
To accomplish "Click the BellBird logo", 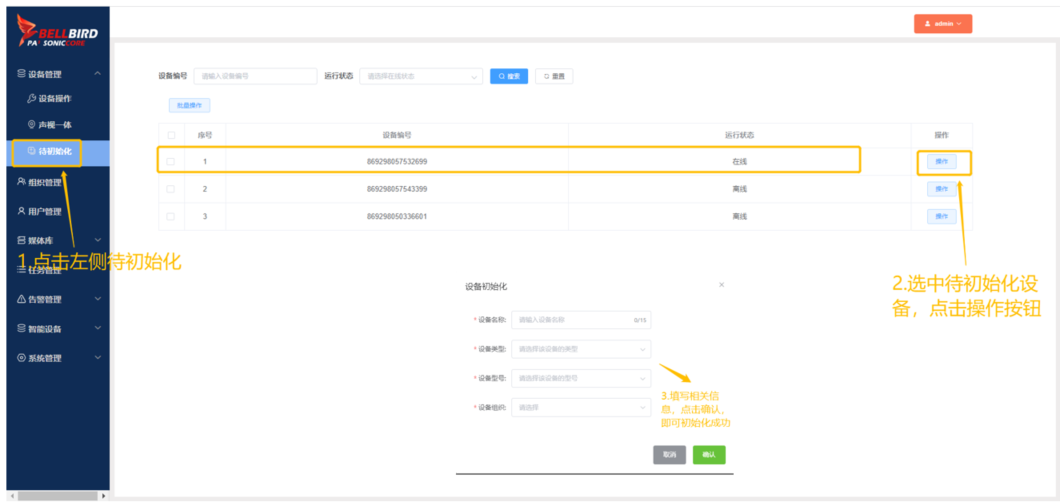I will pyautogui.click(x=57, y=37).
